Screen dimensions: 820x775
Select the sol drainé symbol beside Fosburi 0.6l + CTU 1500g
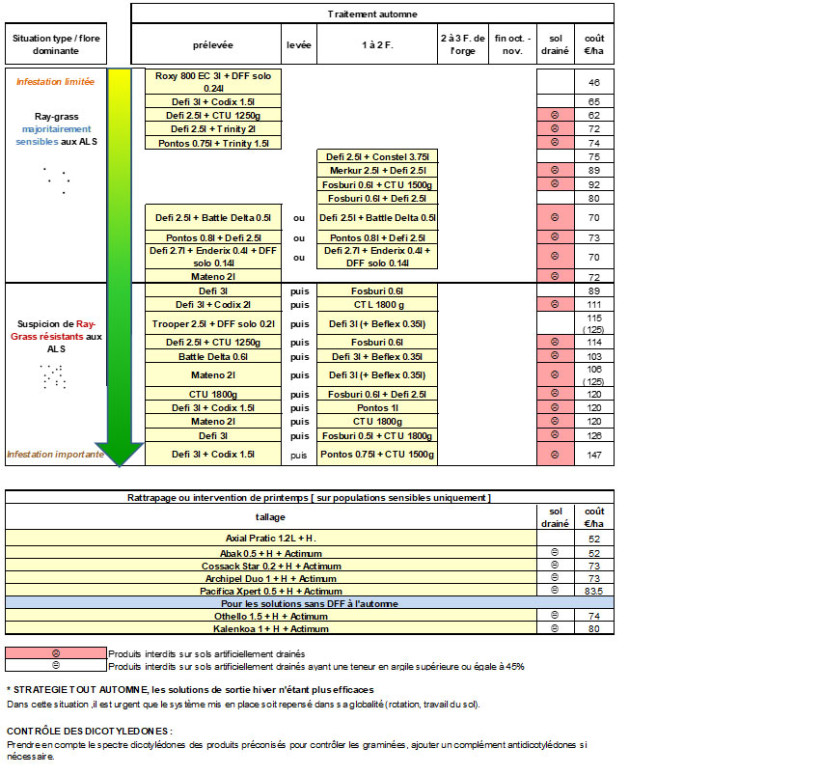pyautogui.click(x=556, y=184)
